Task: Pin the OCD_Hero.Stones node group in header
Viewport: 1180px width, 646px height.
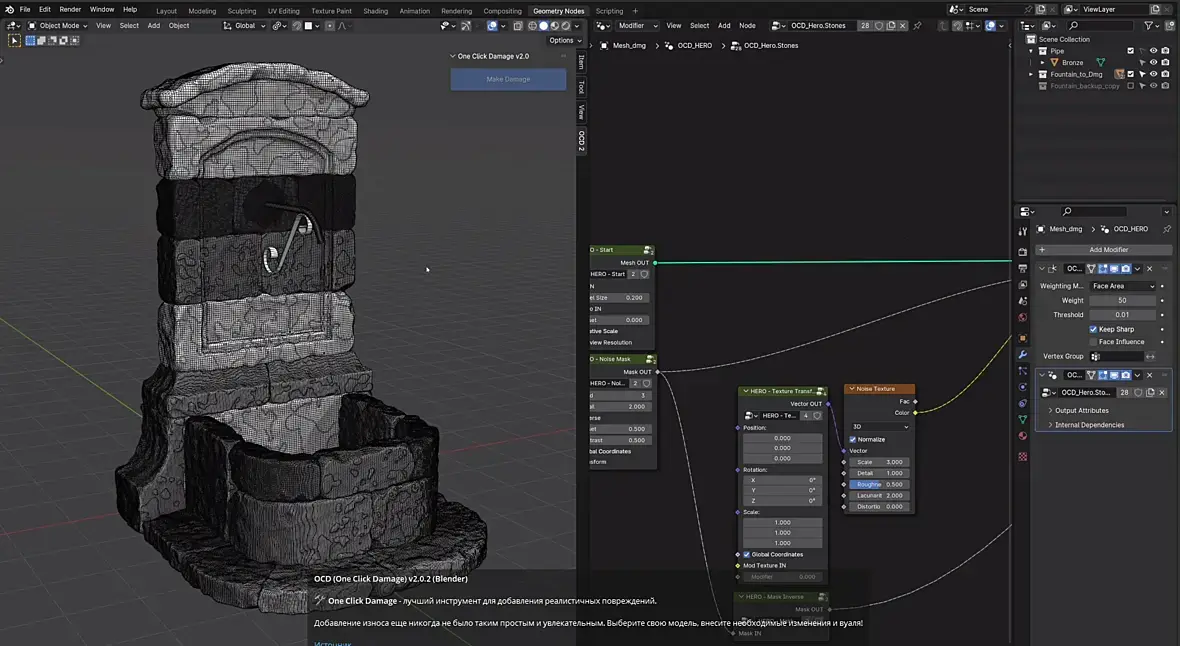Action: point(918,26)
